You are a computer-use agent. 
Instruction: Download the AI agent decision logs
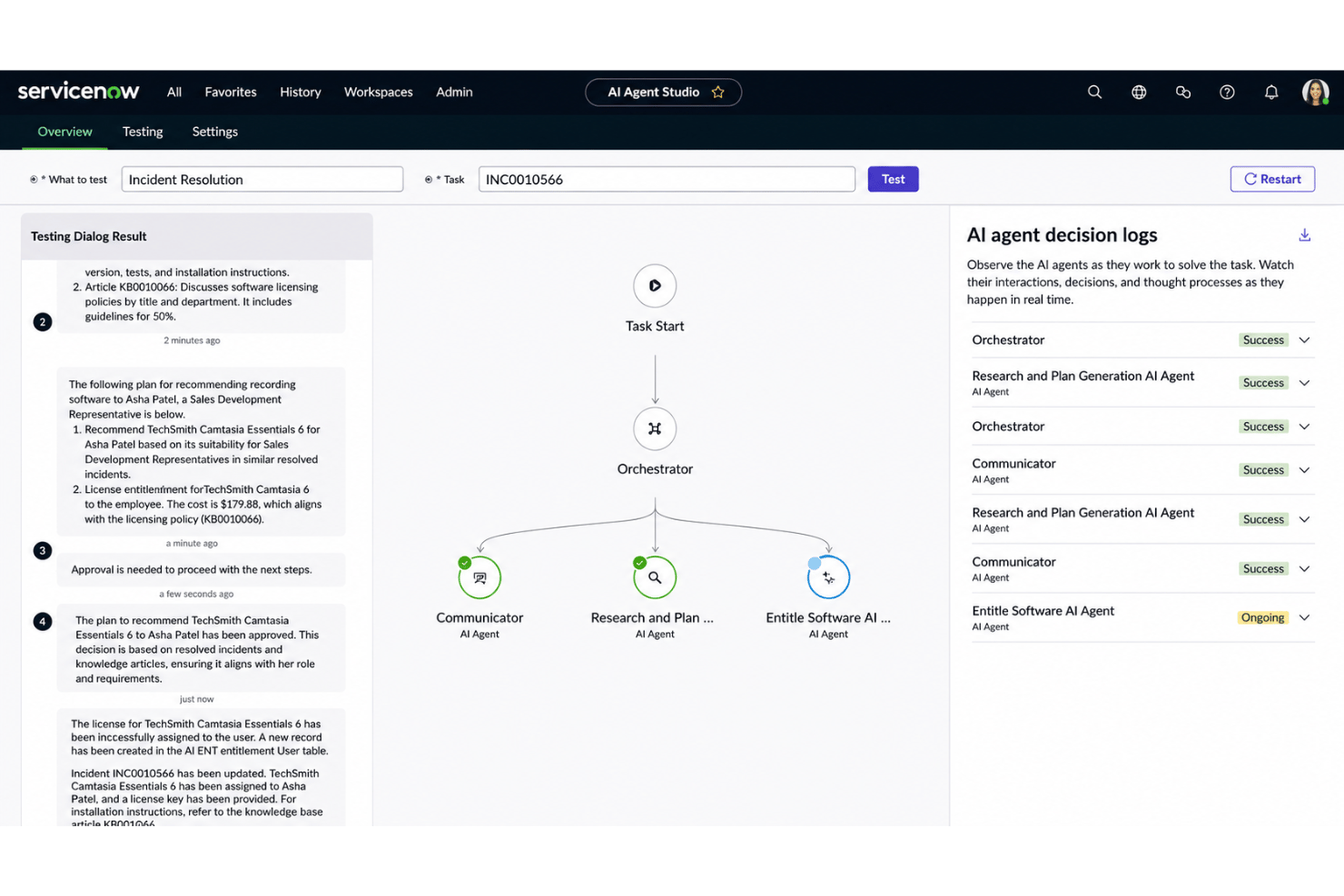(1304, 235)
